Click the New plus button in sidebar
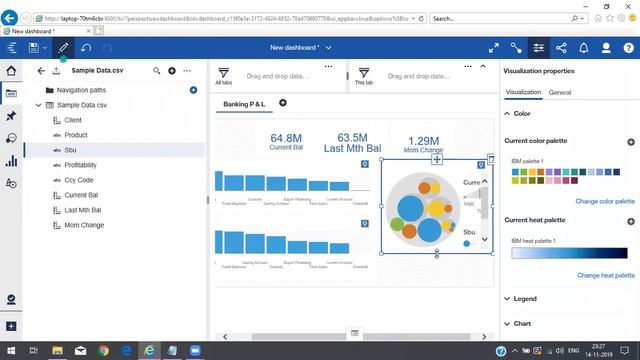The width and height of the screenshot is (640, 360). point(11,326)
